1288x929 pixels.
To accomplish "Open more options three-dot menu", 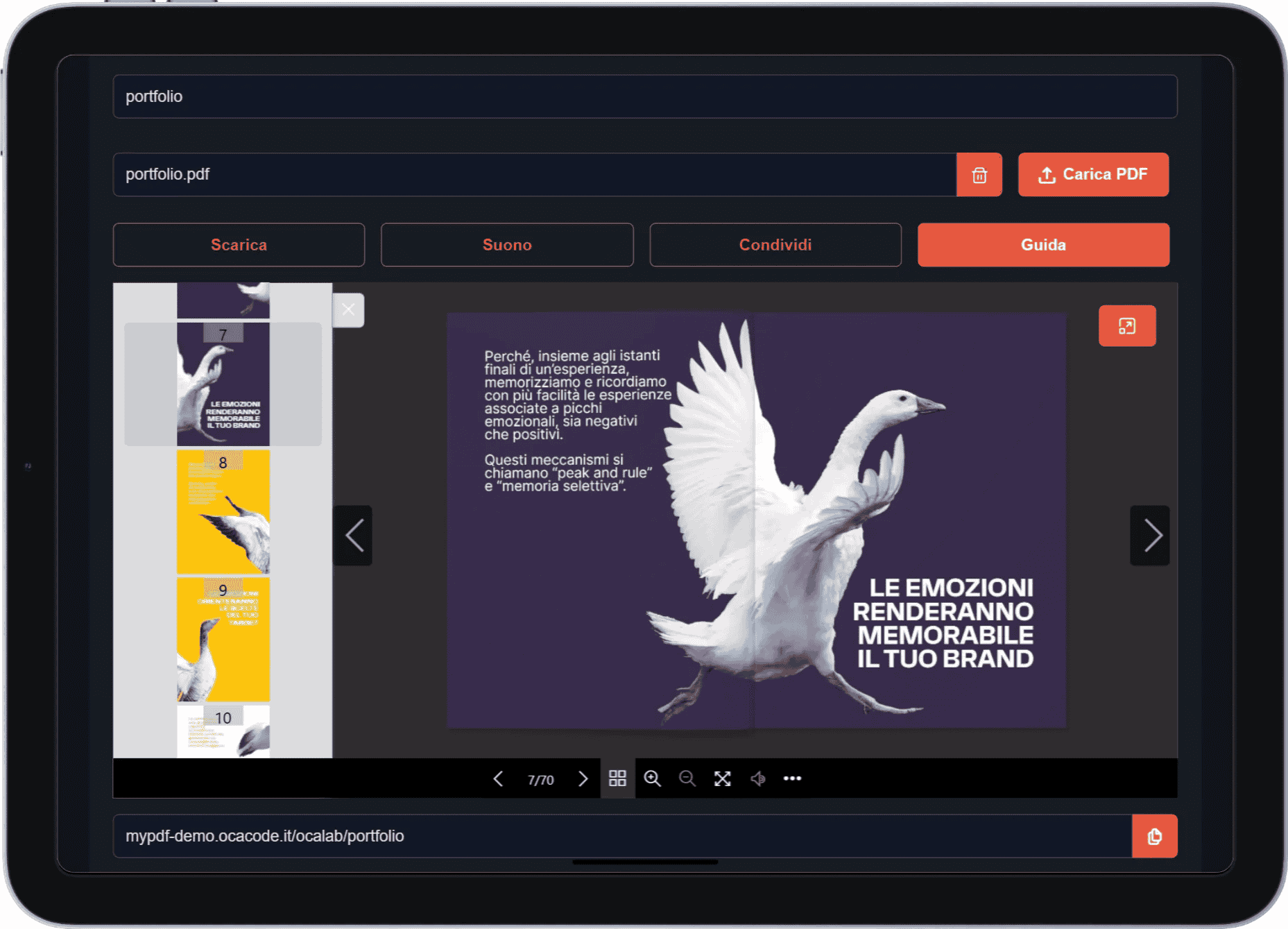I will tap(792, 778).
